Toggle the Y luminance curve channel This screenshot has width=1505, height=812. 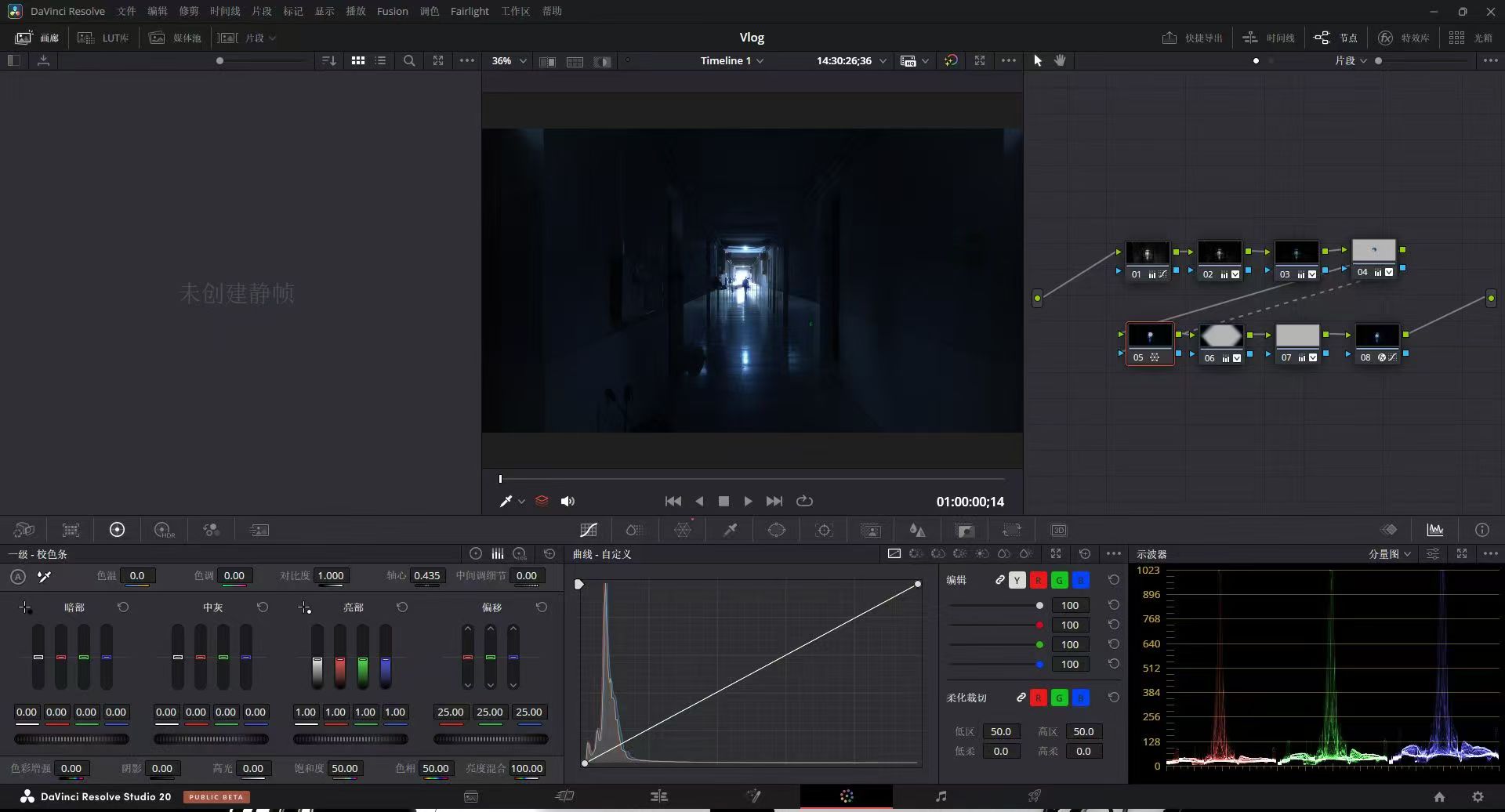[x=1017, y=580]
